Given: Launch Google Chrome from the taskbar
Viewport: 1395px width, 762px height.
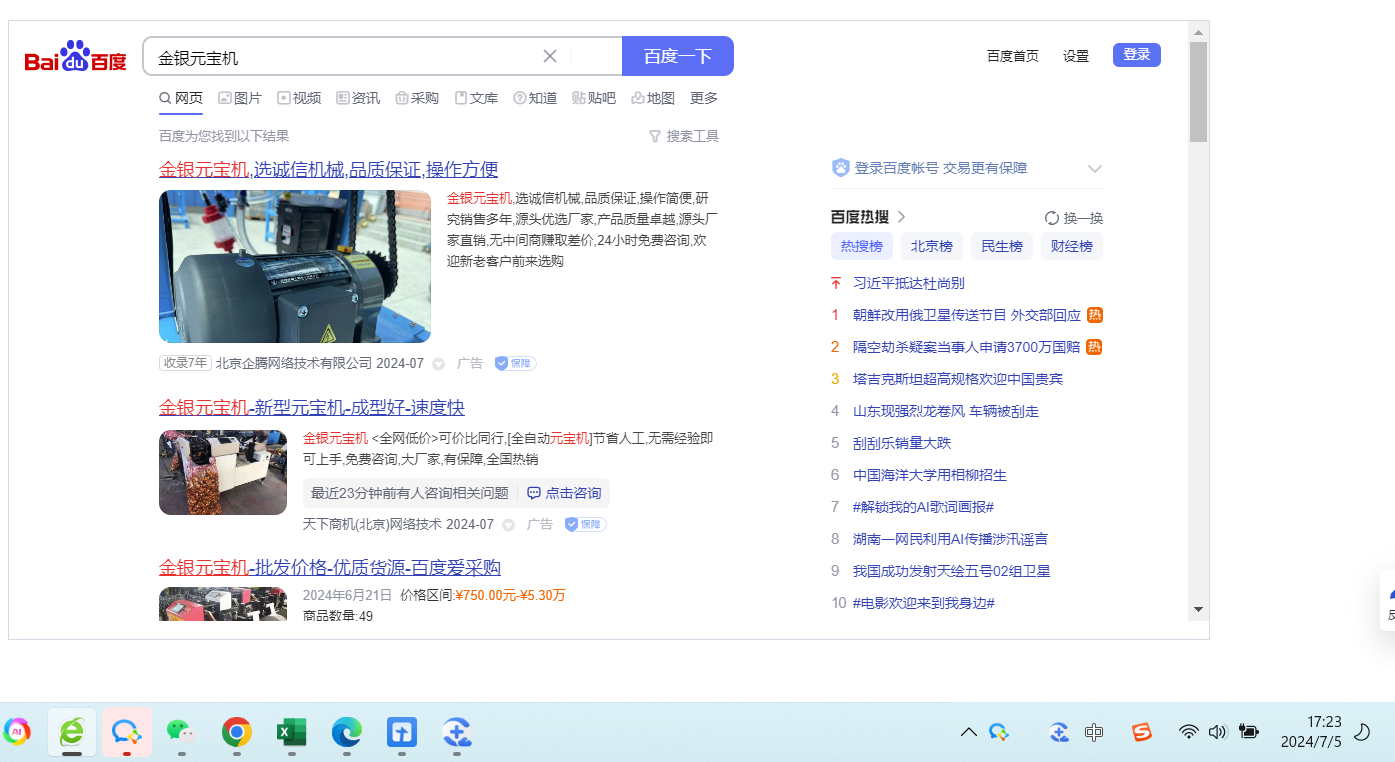Looking at the screenshot, I should (236, 733).
